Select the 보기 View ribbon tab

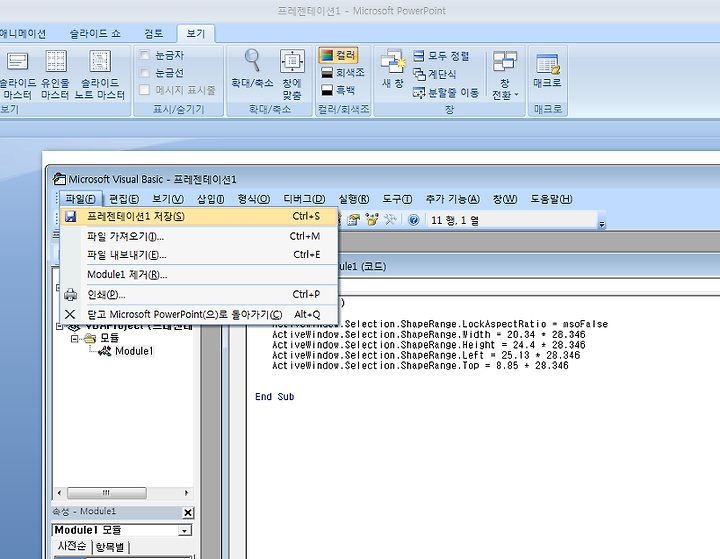click(x=196, y=34)
